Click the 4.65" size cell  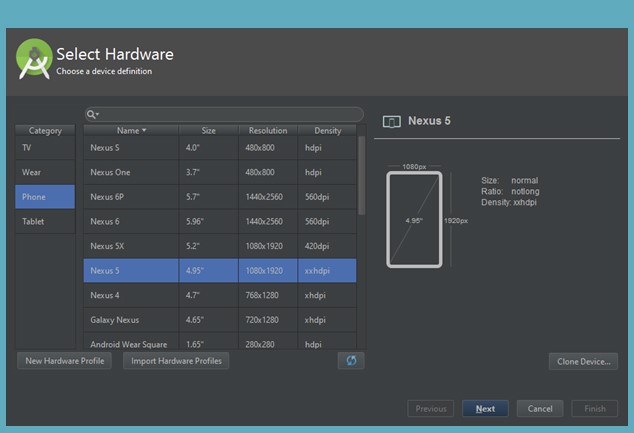[x=209, y=320]
